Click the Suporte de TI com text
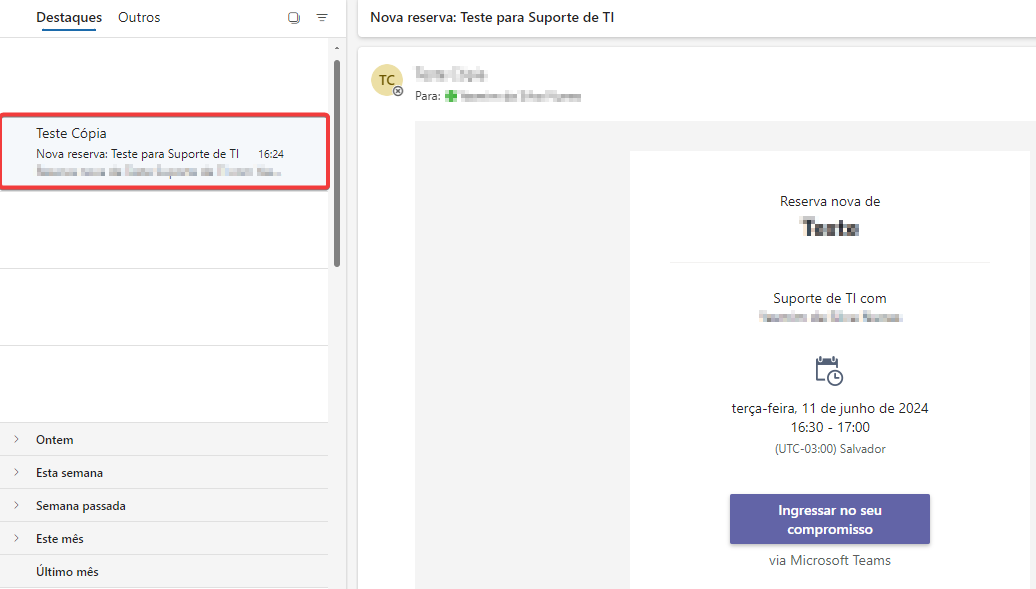This screenshot has width=1036, height=589. click(830, 299)
